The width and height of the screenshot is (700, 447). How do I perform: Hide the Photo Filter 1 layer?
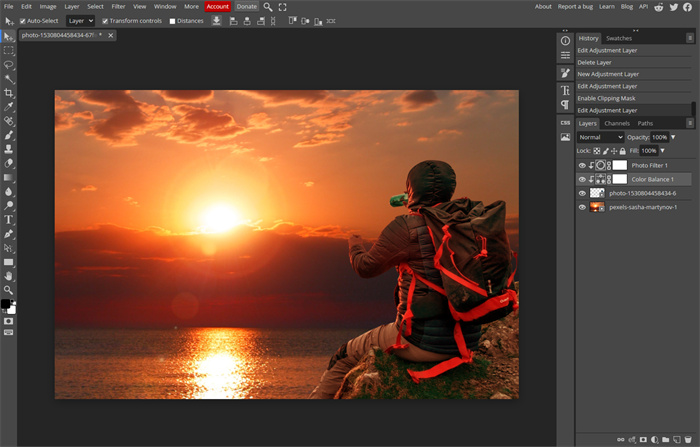[x=583, y=165]
